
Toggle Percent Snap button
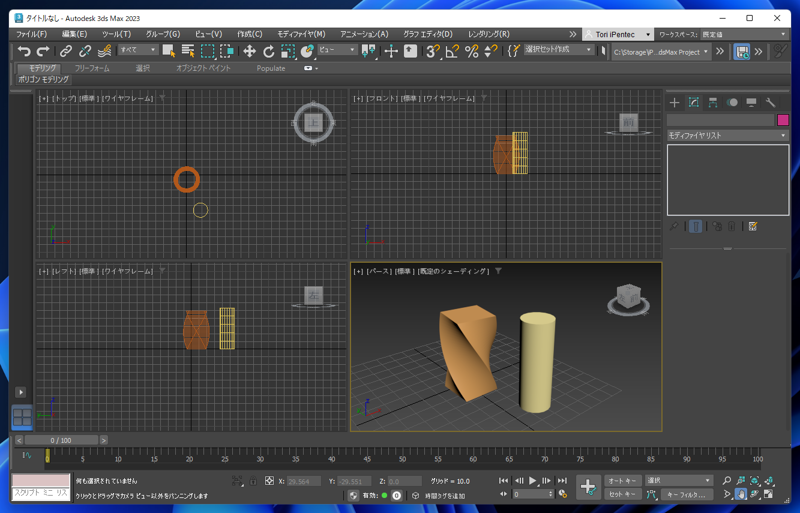point(471,51)
